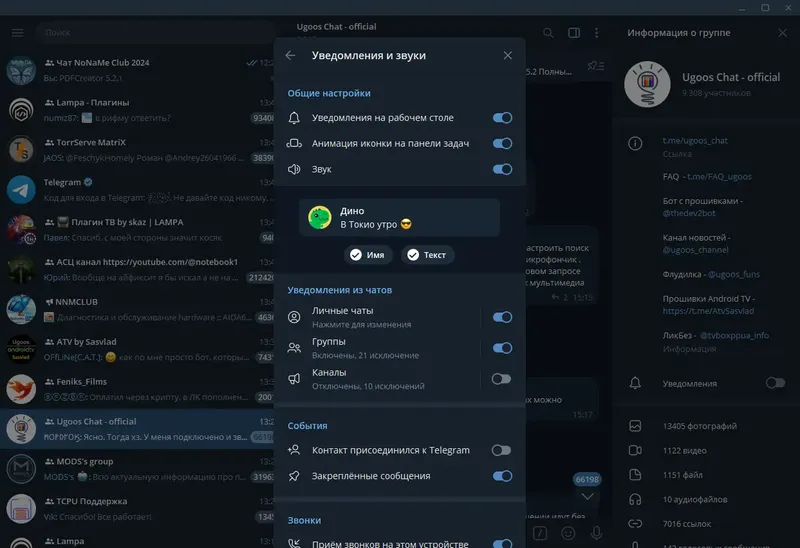Toggle Контакт присоединился к Telegram switch

(x=501, y=451)
